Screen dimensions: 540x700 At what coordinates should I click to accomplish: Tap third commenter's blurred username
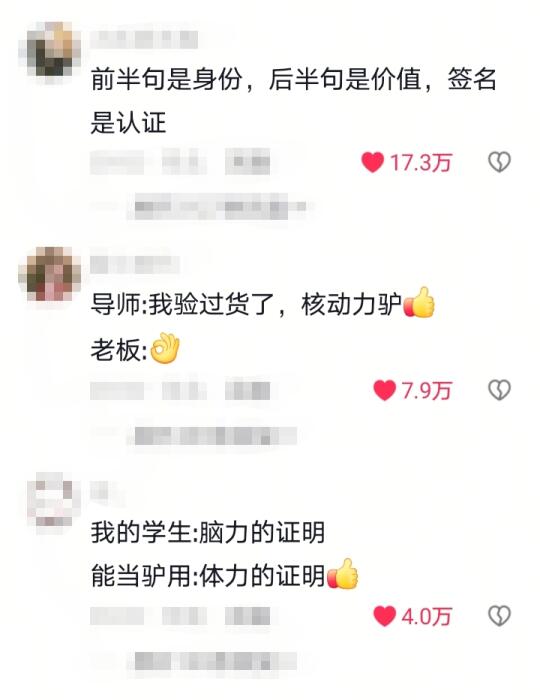click(x=100, y=492)
